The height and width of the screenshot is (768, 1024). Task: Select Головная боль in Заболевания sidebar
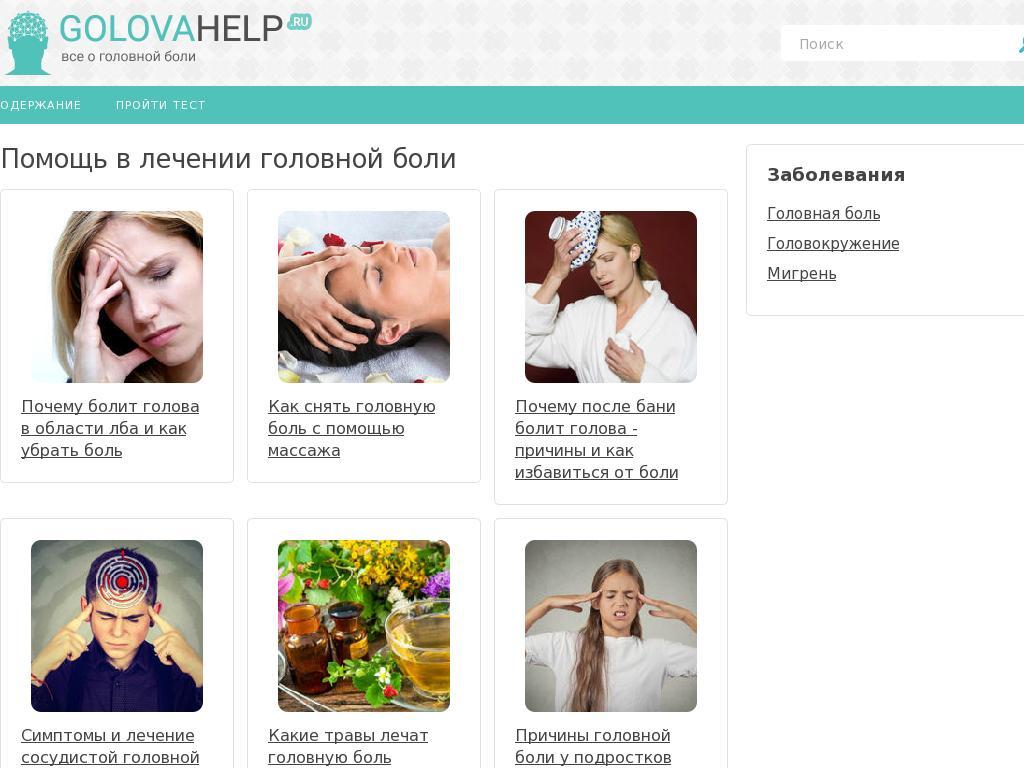[824, 214]
